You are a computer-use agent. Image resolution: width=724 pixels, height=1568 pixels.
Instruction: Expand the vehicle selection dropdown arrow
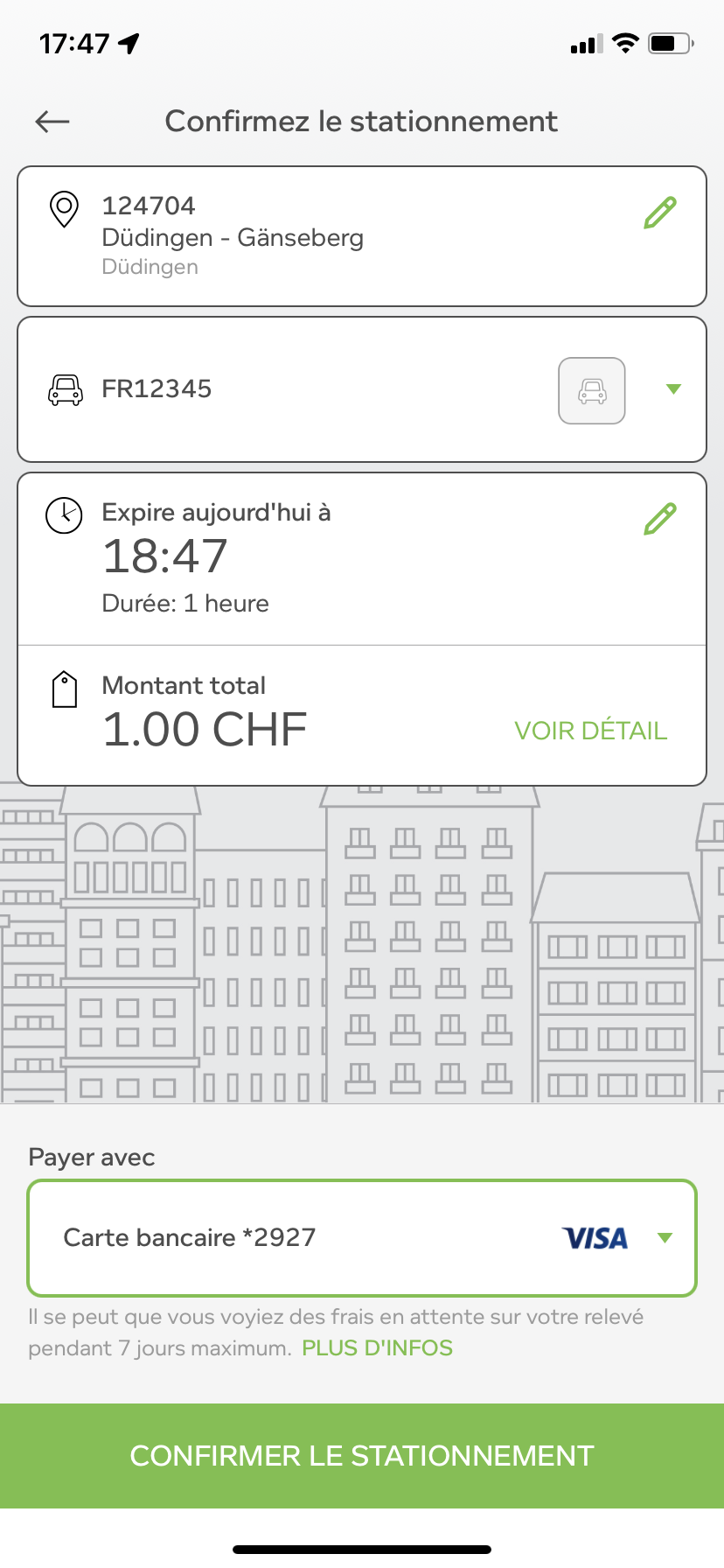[673, 389]
